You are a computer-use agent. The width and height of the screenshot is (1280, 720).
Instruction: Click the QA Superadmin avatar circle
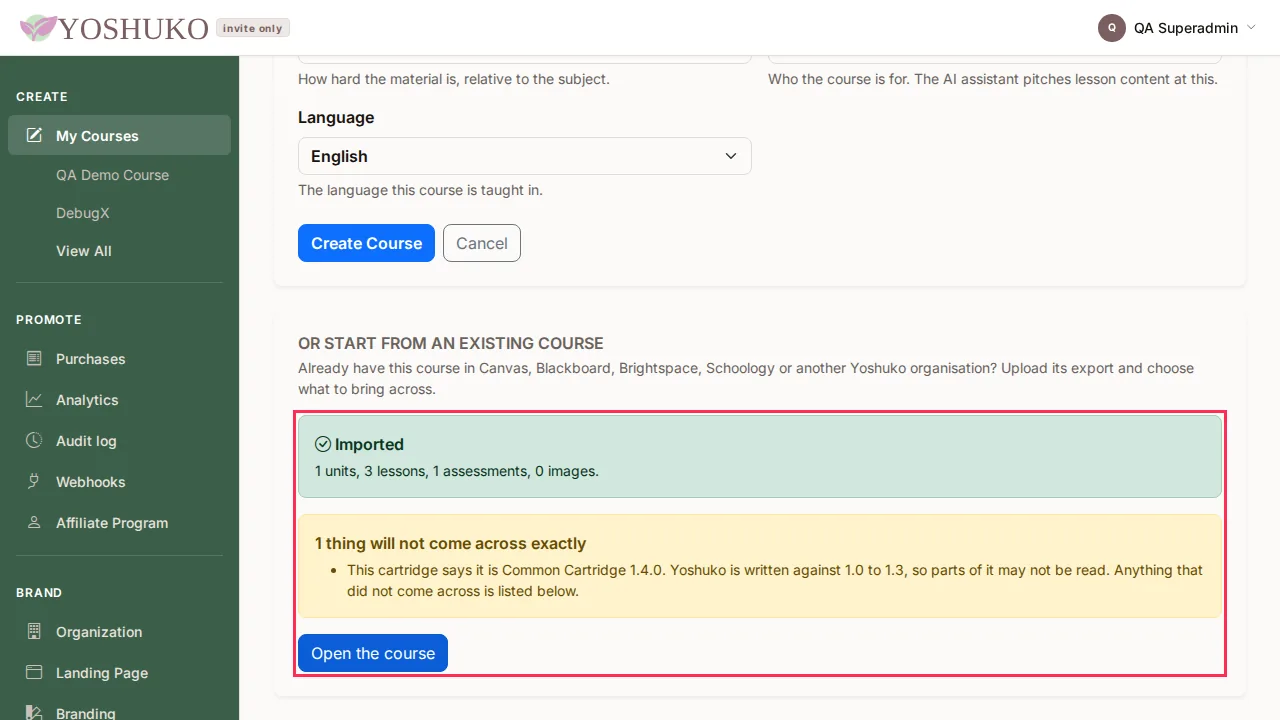coord(1112,28)
